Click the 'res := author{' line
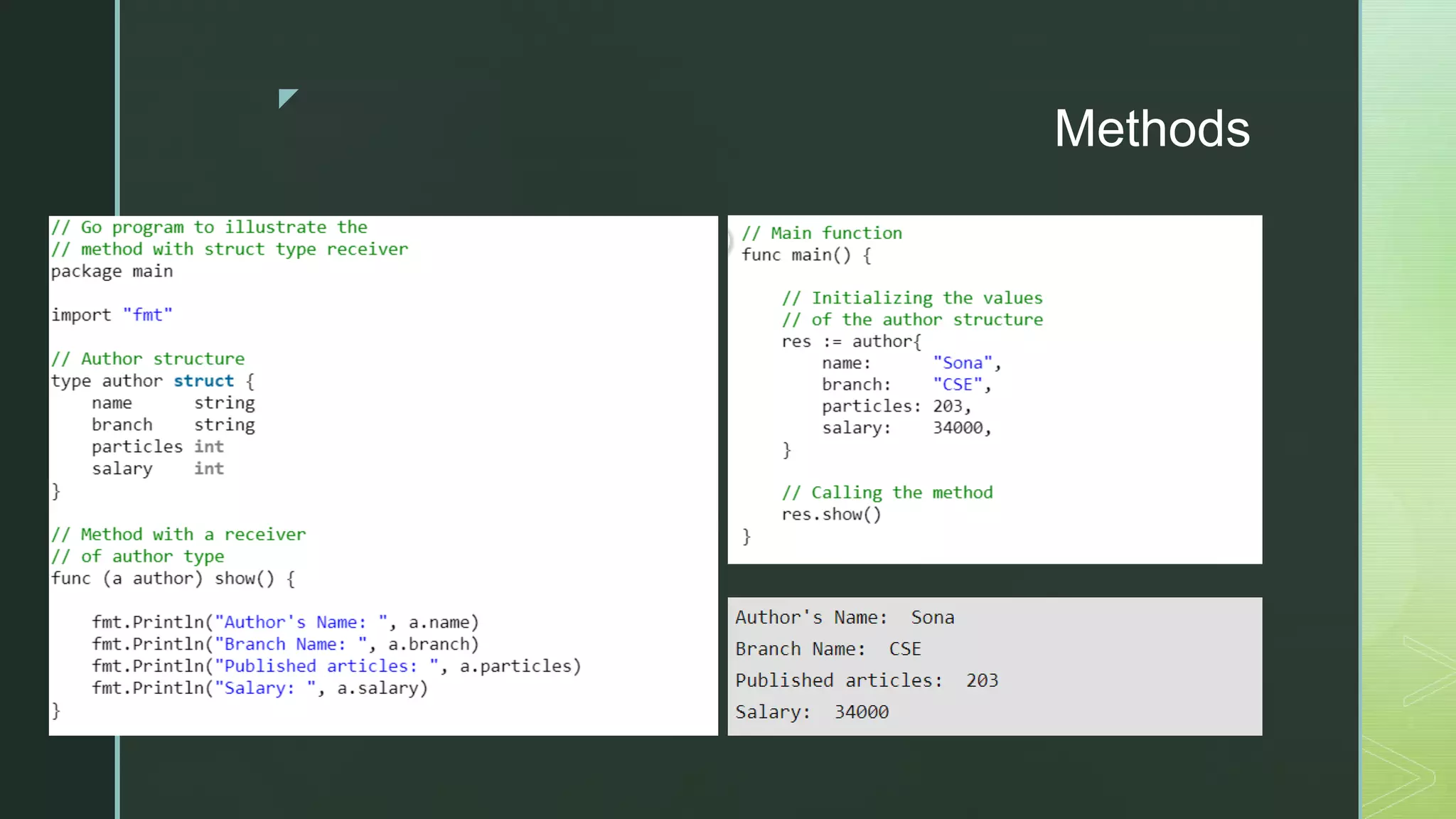Screen dimensions: 1456x819 852,342
